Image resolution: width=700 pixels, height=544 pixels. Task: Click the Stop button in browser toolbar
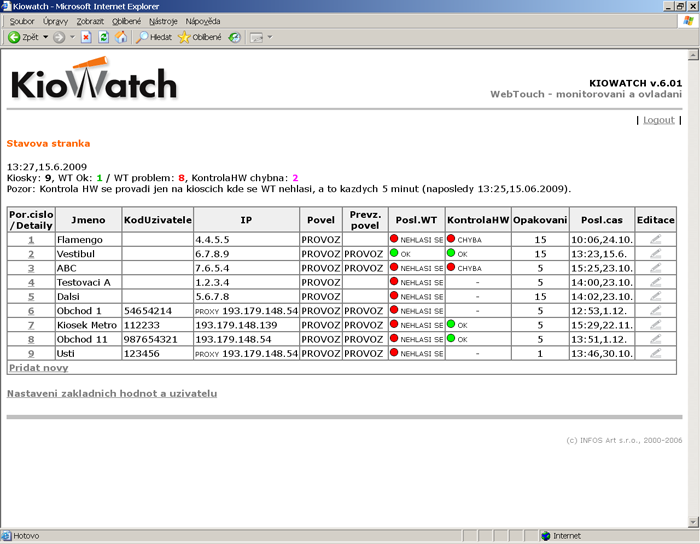pos(86,37)
